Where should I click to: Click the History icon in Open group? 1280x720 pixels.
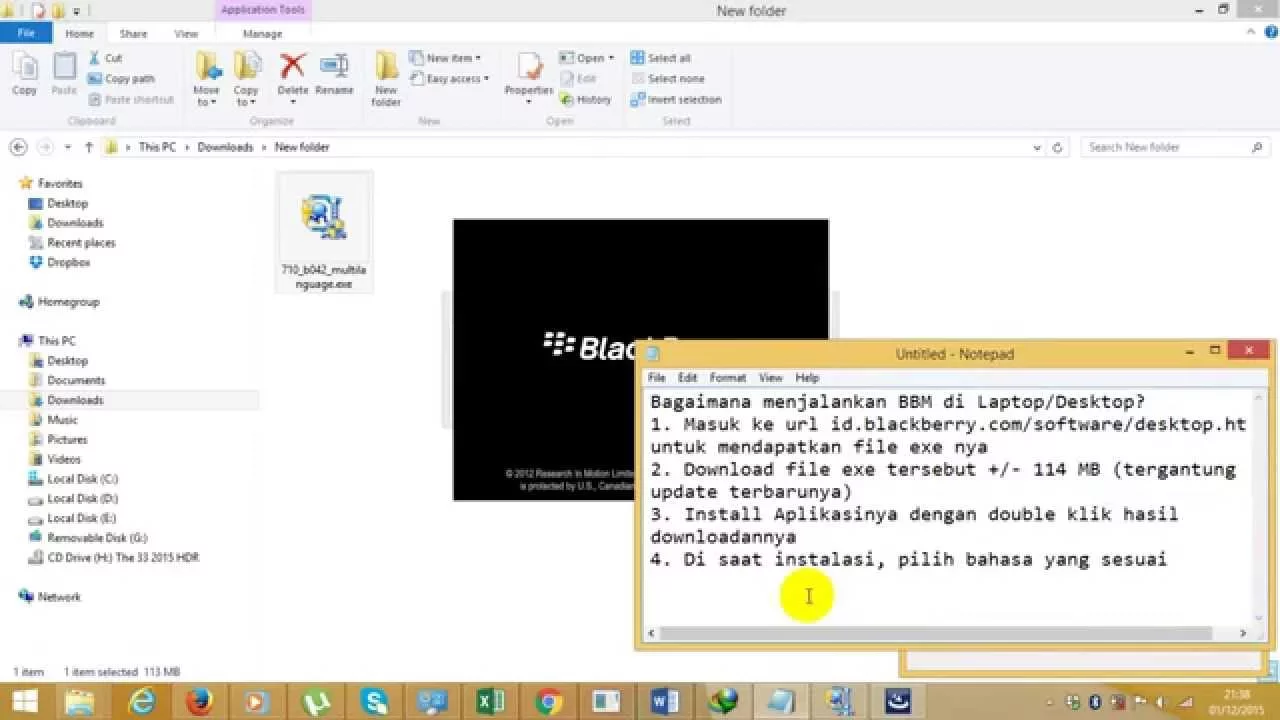click(x=566, y=99)
